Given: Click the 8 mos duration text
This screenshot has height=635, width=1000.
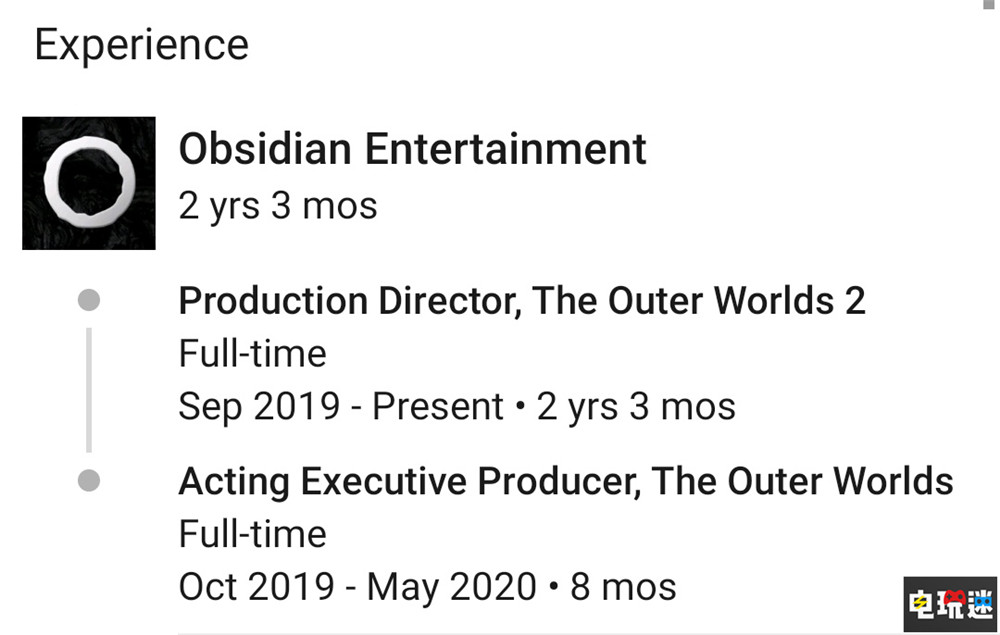Looking at the screenshot, I should pyautogui.click(x=623, y=586).
